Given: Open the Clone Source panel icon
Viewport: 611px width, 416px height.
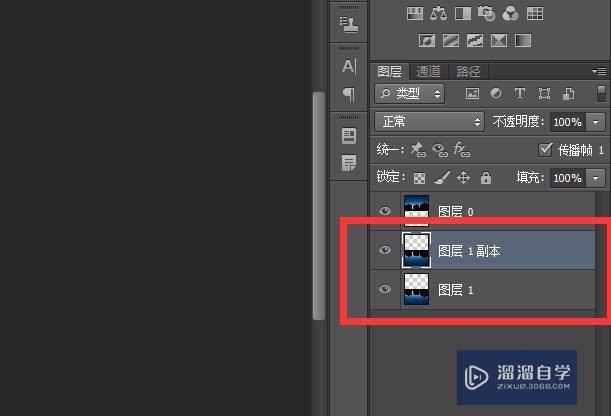Looking at the screenshot, I should 349,25.
